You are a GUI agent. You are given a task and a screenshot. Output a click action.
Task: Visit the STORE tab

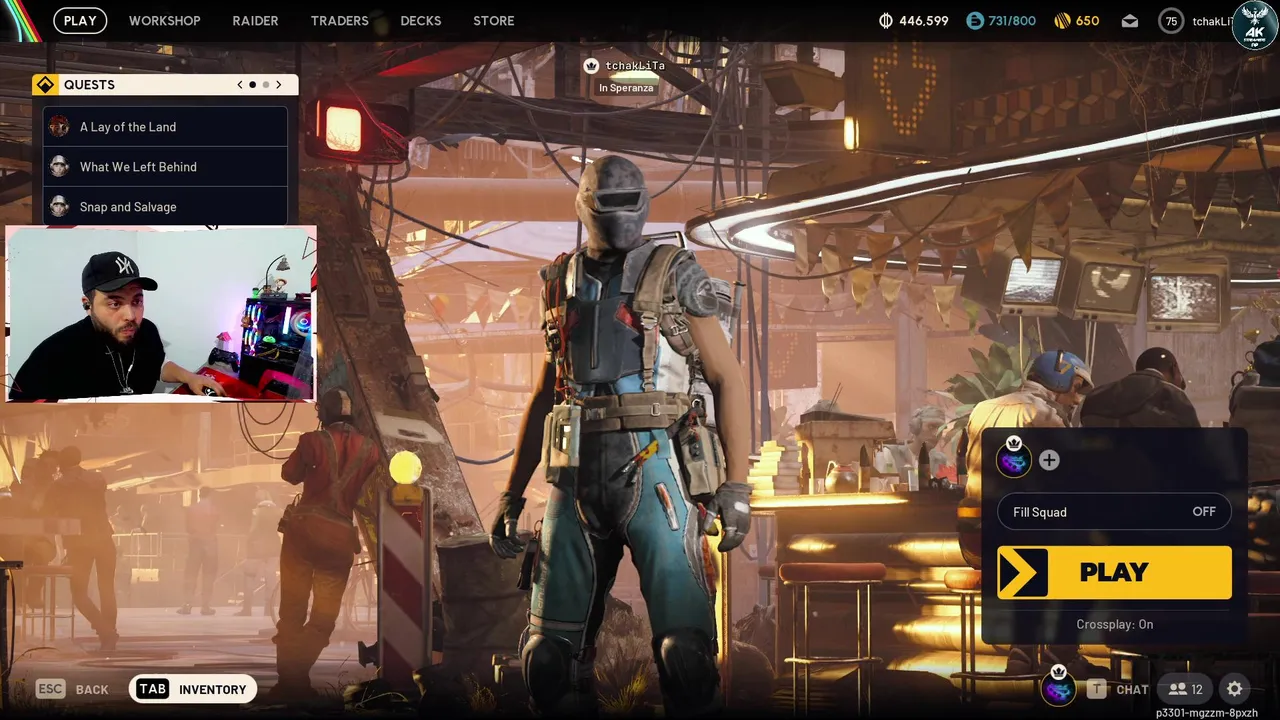coord(493,20)
